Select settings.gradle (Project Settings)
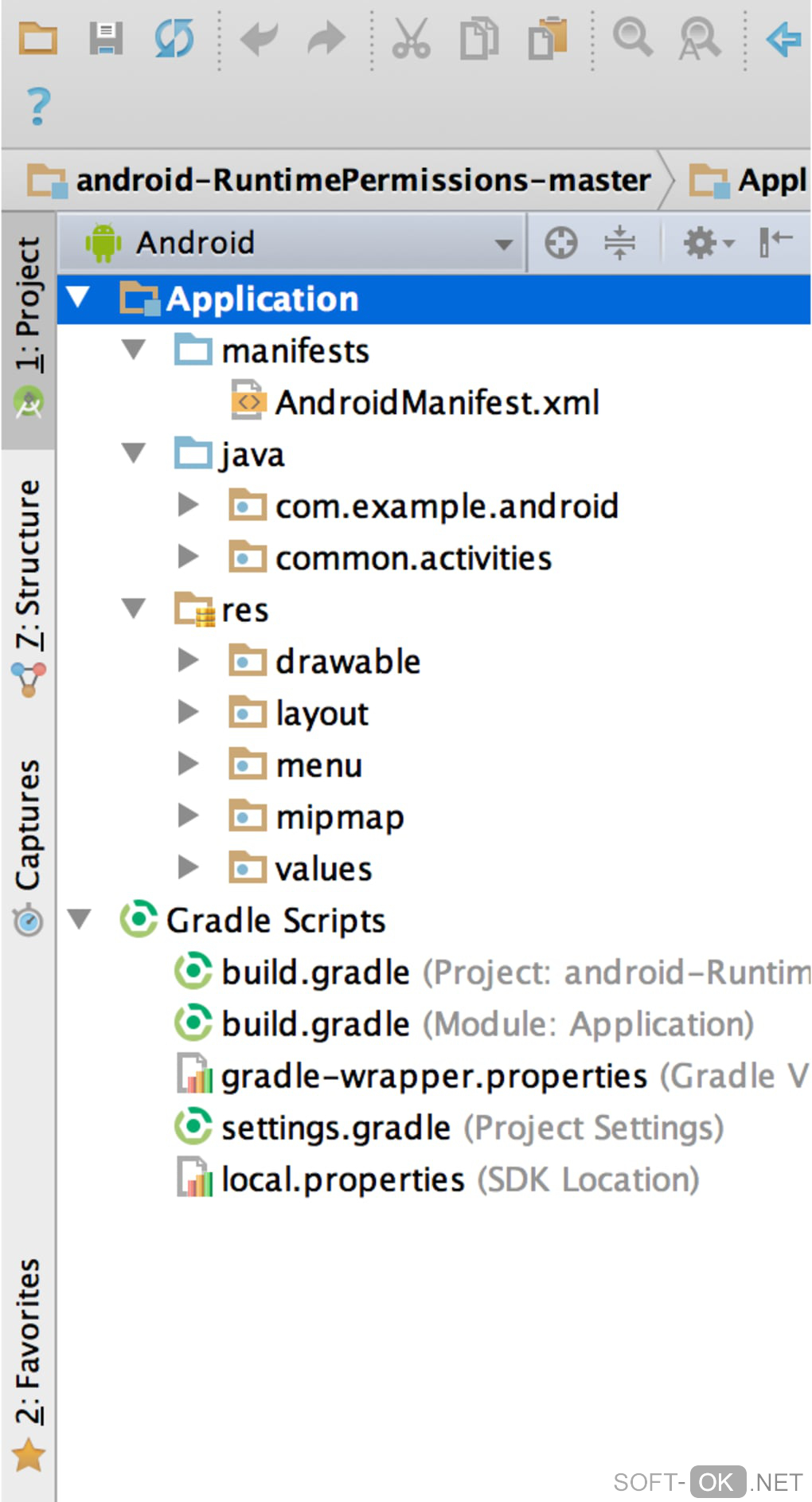The width and height of the screenshot is (812, 1502). [x=472, y=1128]
